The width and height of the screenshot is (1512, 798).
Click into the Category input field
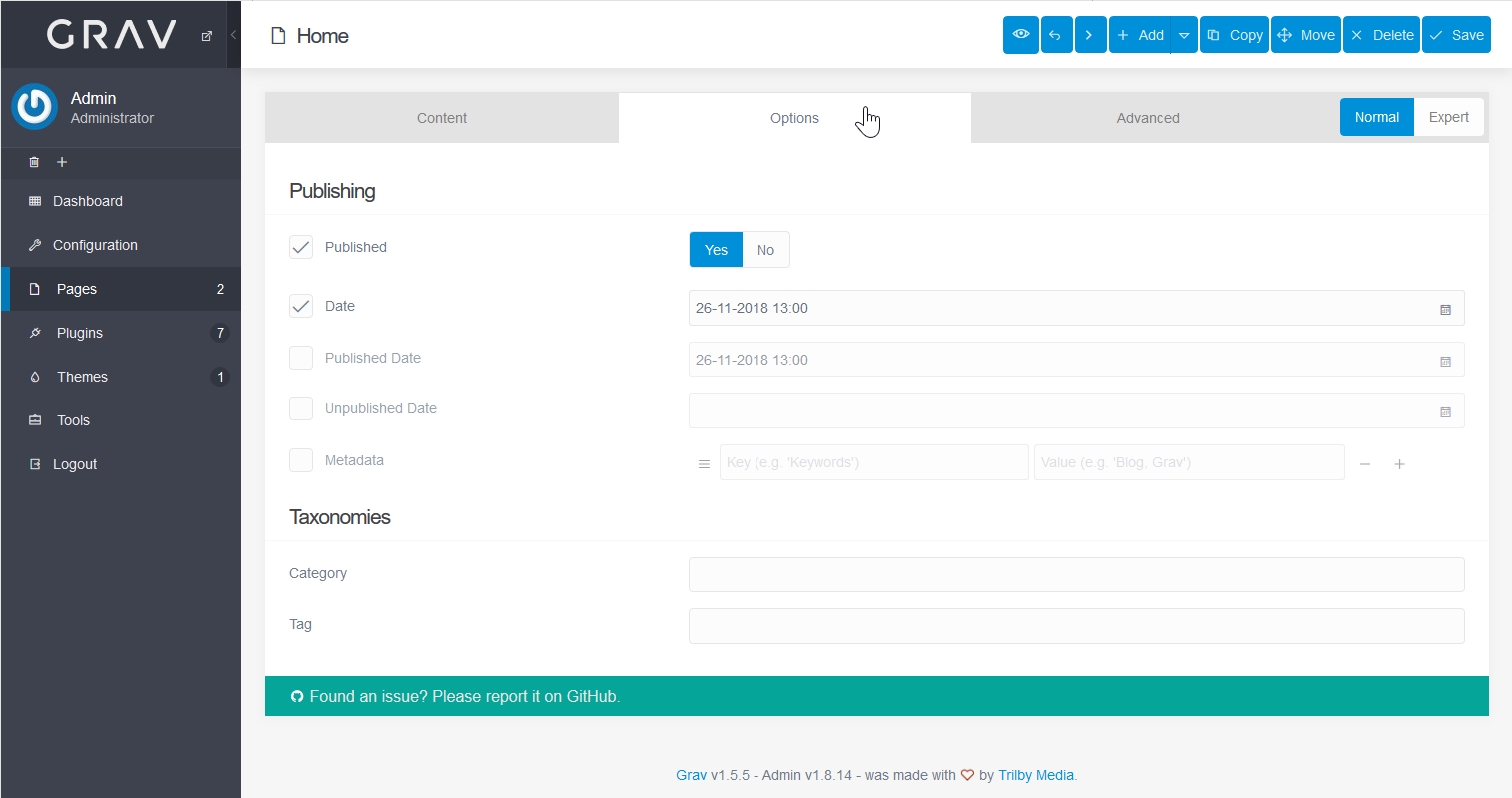click(1075, 574)
